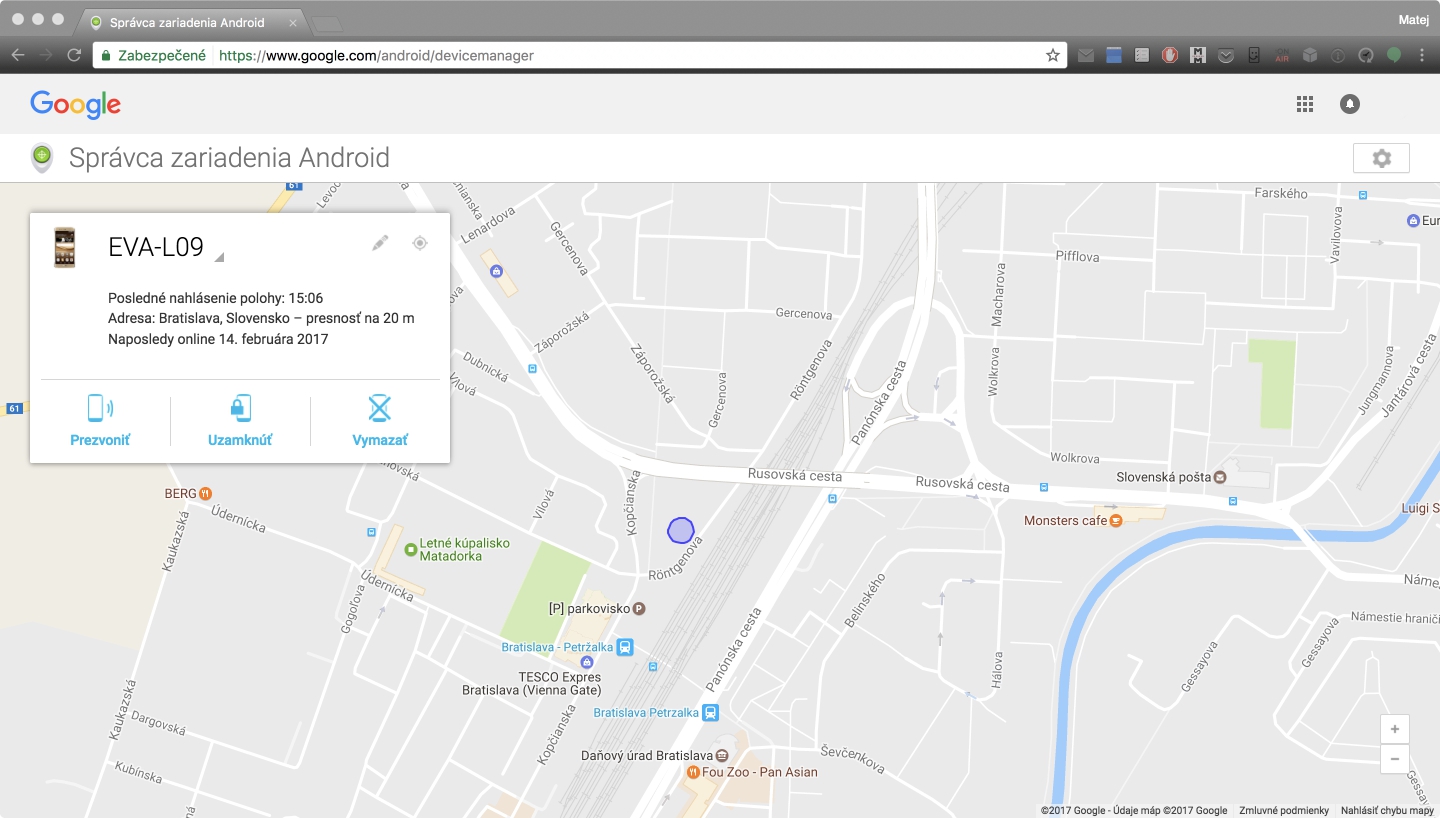Click the address bar URL field

tap(580, 56)
